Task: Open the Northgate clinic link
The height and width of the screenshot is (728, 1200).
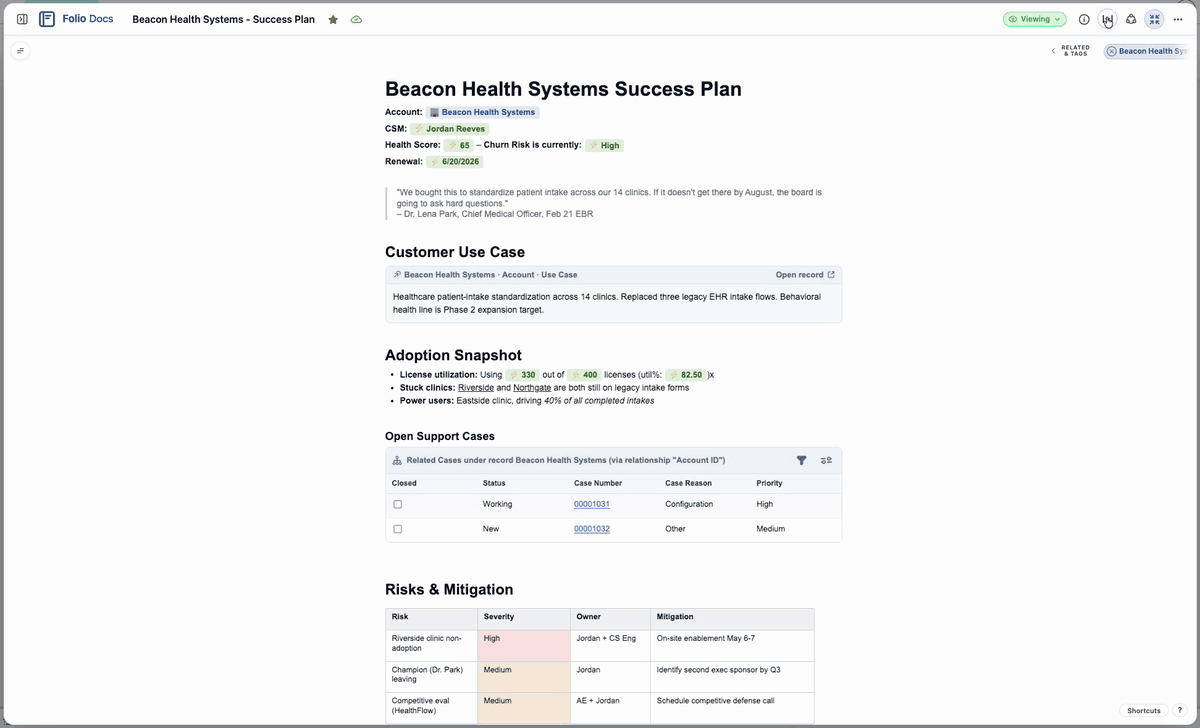Action: [532, 388]
